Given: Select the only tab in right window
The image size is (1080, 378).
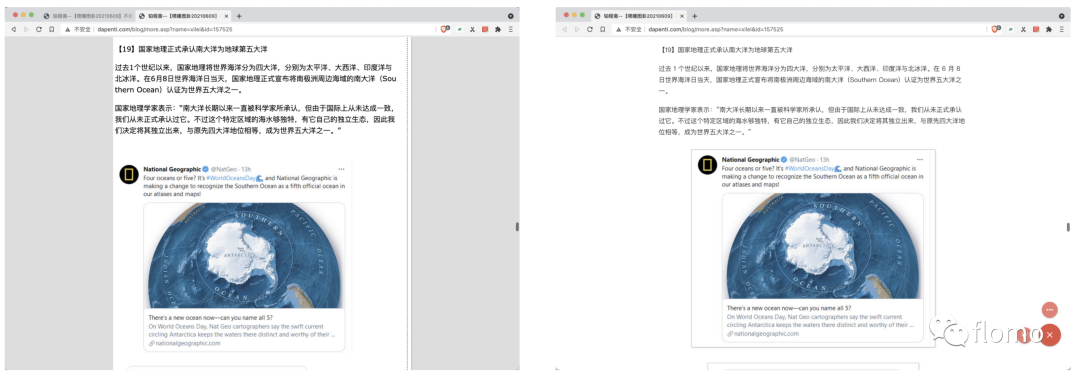Looking at the screenshot, I should pos(638,16).
